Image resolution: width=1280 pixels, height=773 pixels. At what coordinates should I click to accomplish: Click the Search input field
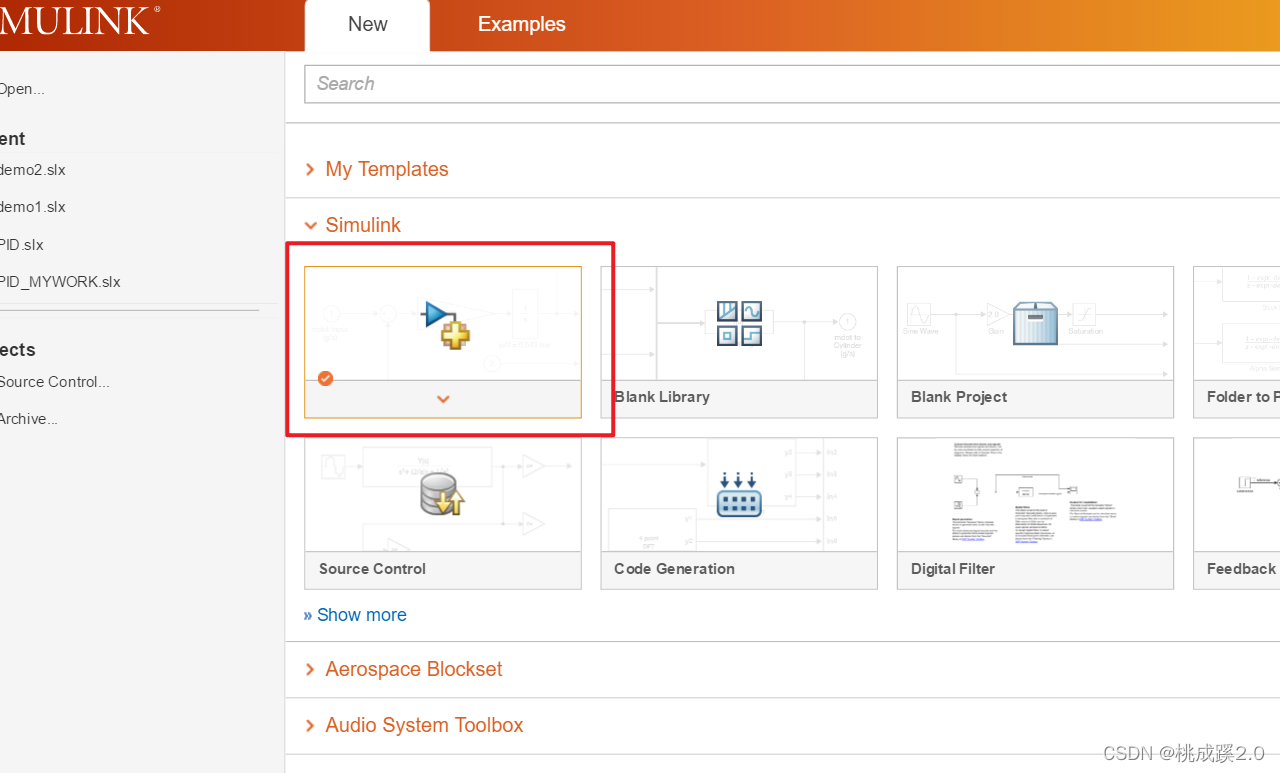[x=792, y=84]
